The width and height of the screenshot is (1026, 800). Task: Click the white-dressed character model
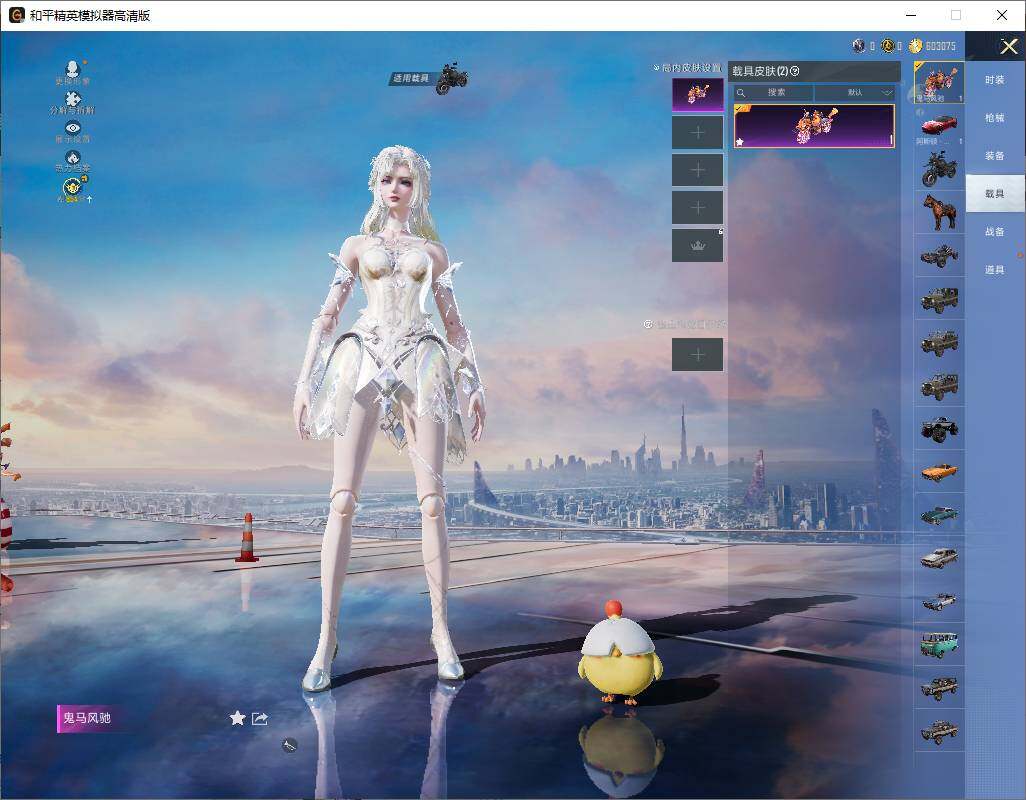(391, 419)
